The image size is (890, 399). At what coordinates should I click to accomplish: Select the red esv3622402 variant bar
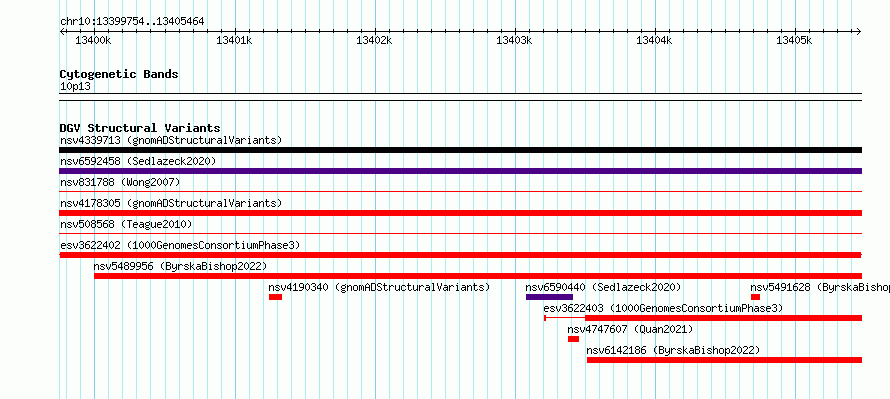click(x=460, y=255)
